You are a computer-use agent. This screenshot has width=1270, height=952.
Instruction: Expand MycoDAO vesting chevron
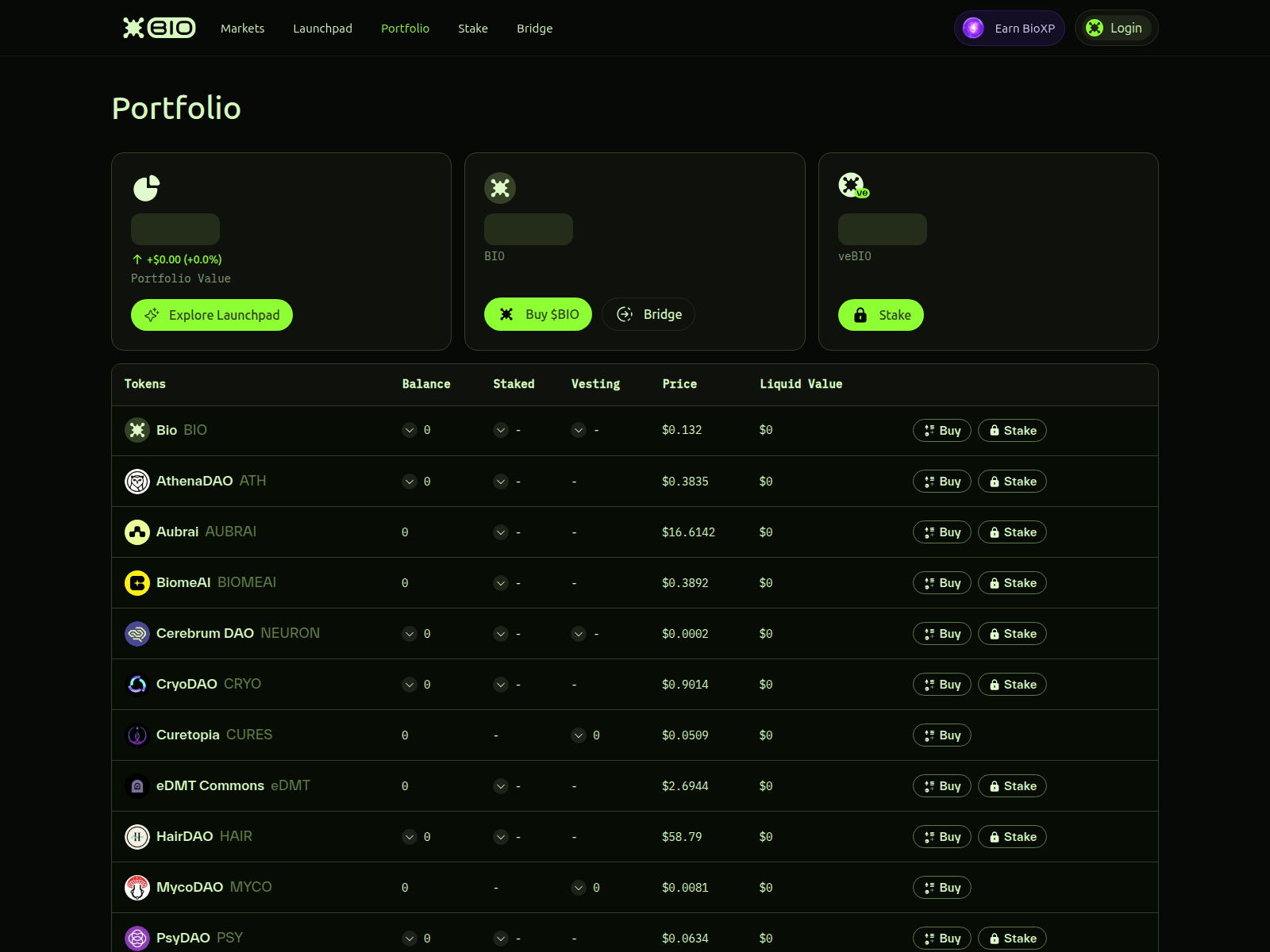579,888
